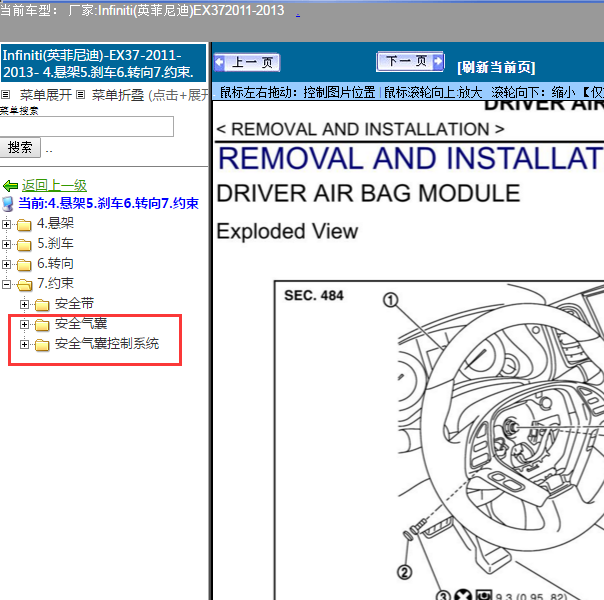604x600 pixels.
Task: Expand the 5.刹车 tree node
Action: click(6, 244)
